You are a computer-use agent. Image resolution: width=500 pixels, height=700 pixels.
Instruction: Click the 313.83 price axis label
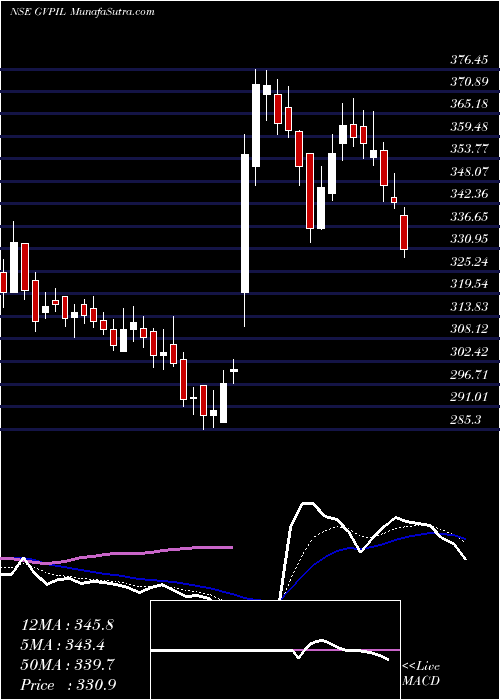point(468,307)
